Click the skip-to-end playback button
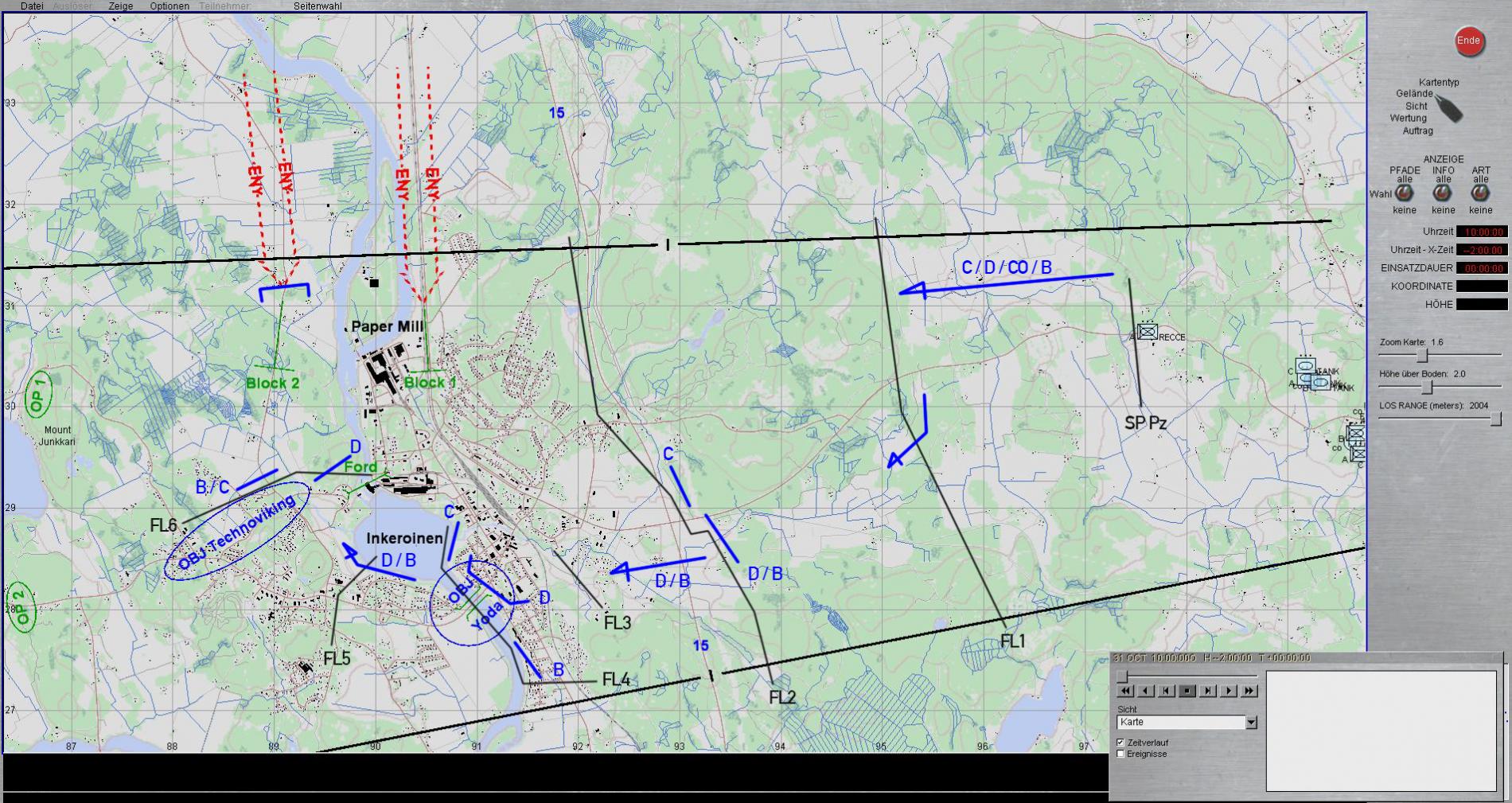This screenshot has height=803, width=1512. point(1208,691)
